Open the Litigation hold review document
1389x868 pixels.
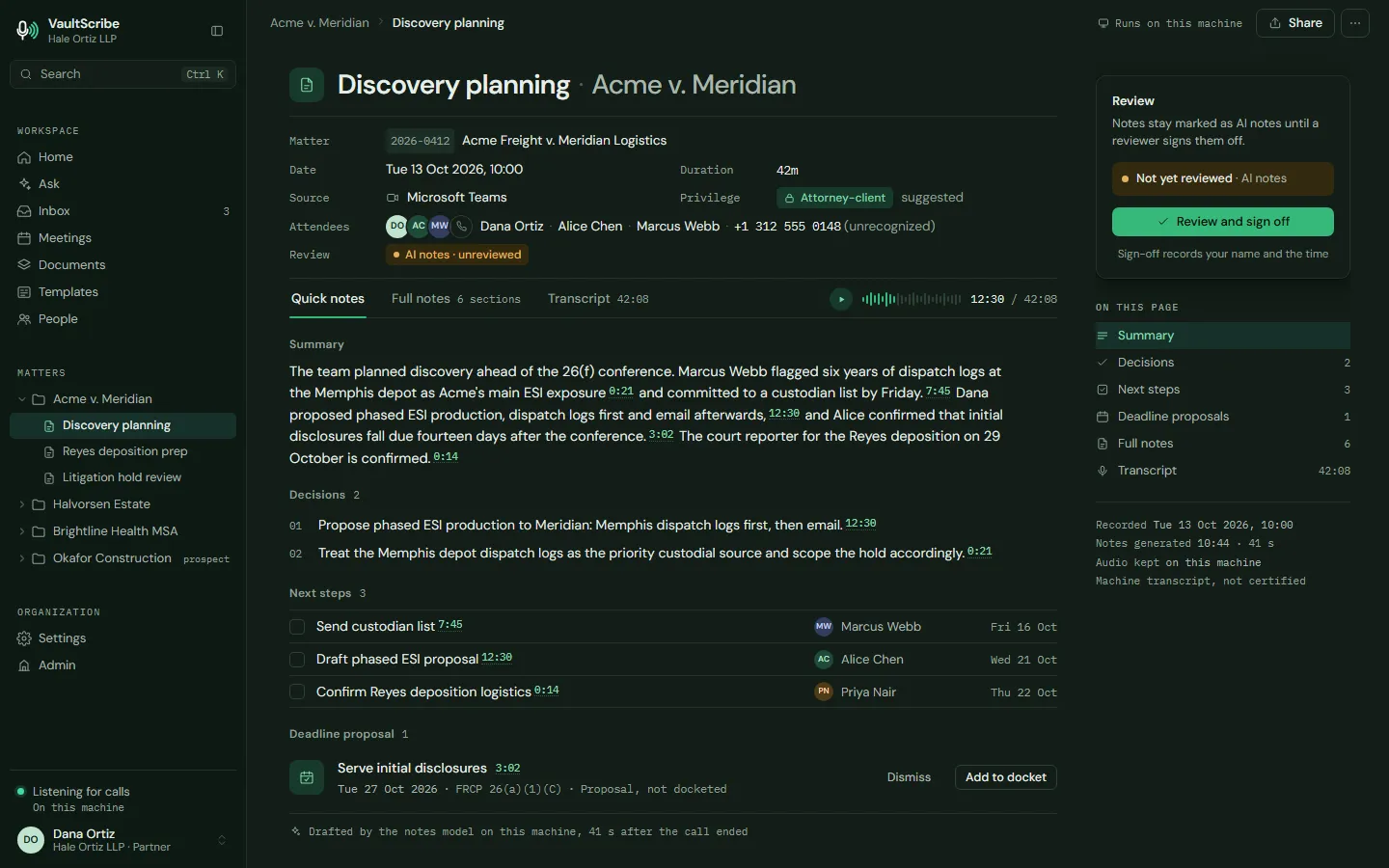pyautogui.click(x=123, y=477)
